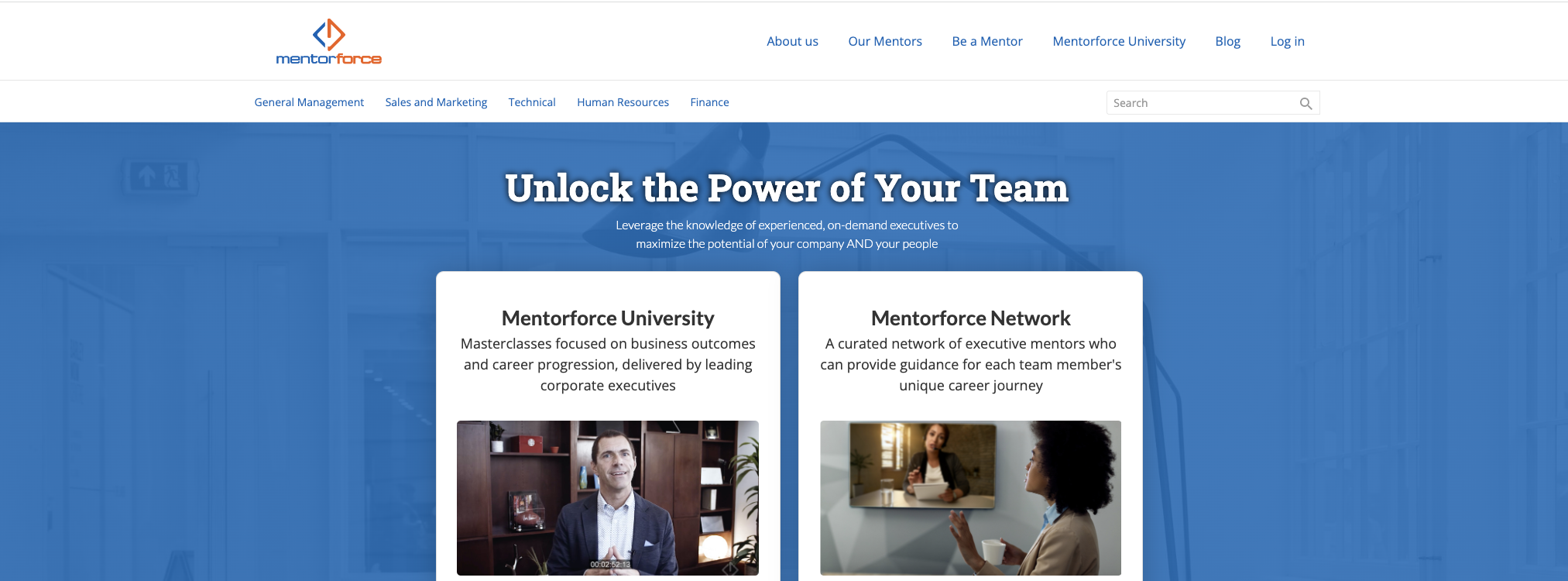Browse the Human Resources category
This screenshot has width=1568, height=581.
[x=623, y=102]
